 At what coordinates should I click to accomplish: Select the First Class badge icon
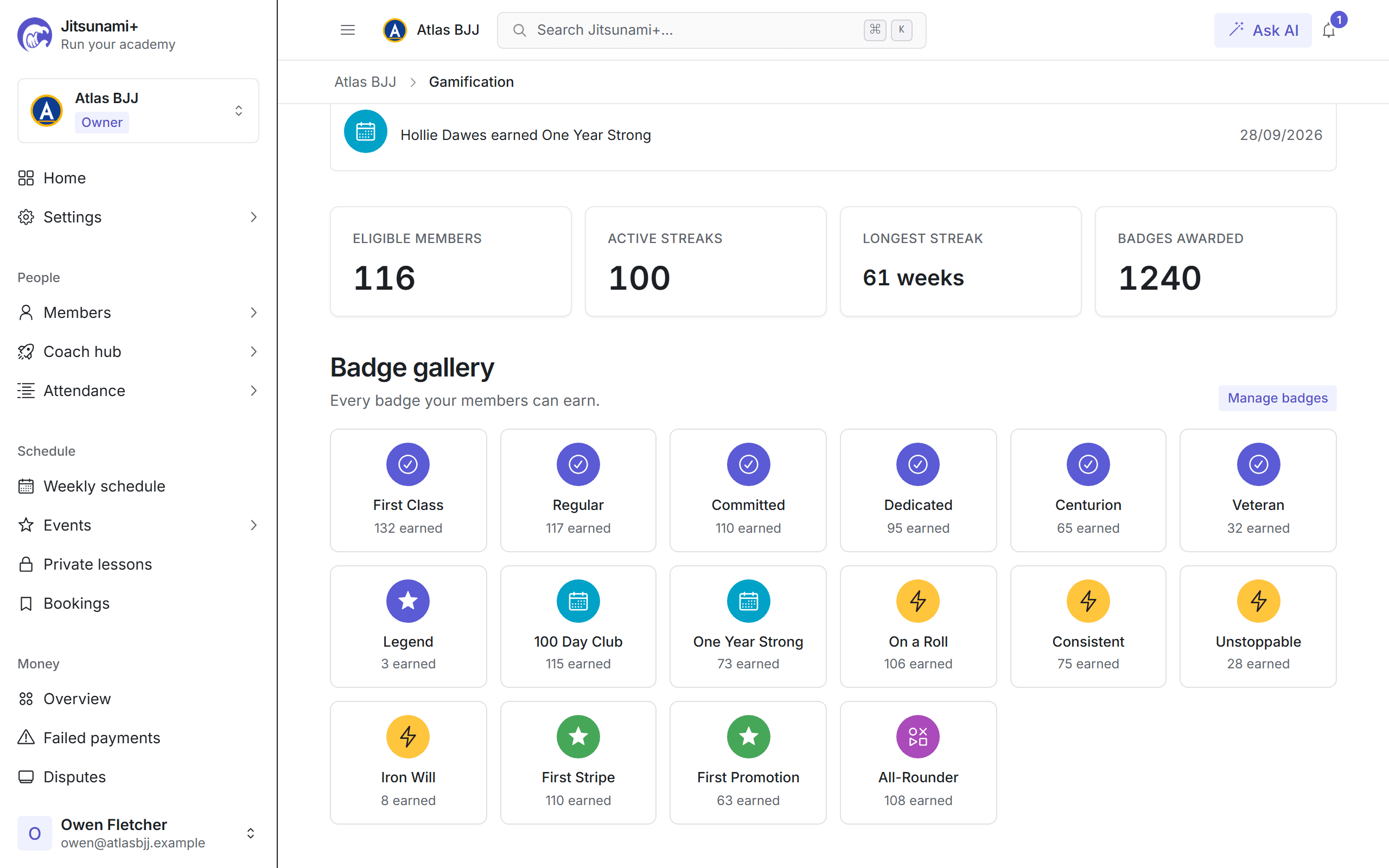tap(407, 464)
